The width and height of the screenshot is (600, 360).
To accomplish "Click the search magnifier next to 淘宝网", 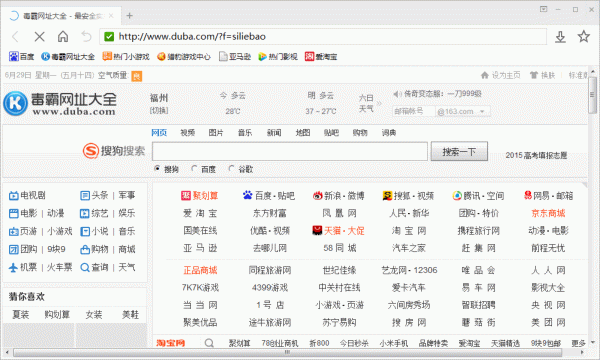I will click(209, 343).
